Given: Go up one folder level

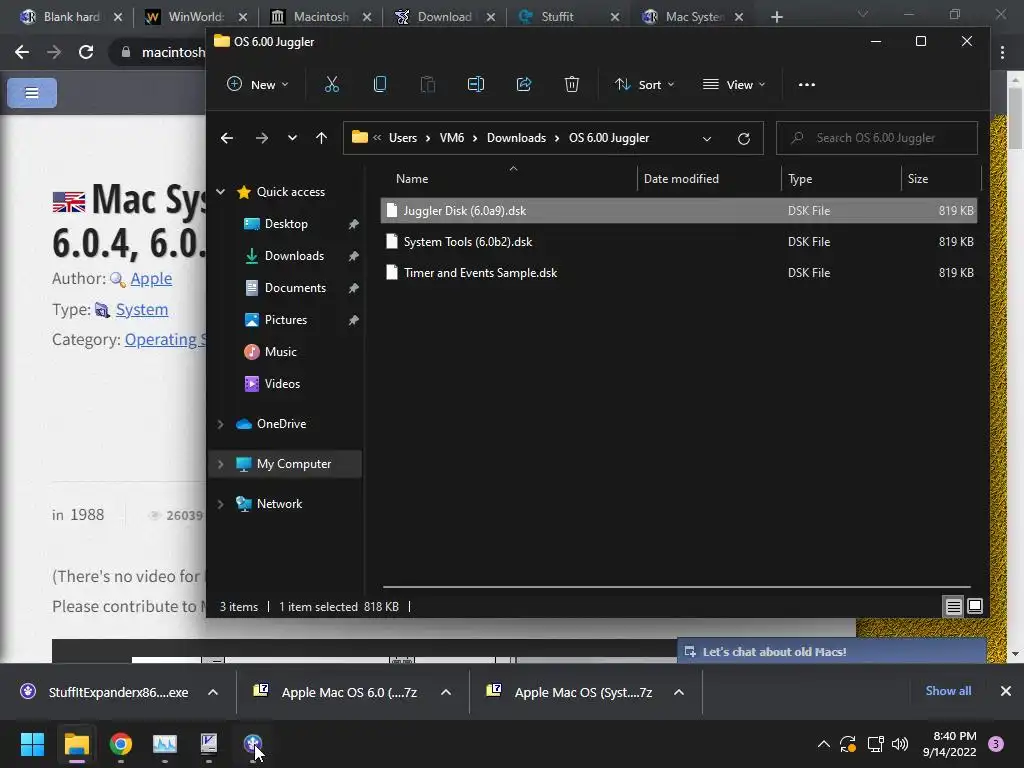Looking at the screenshot, I should 321,138.
